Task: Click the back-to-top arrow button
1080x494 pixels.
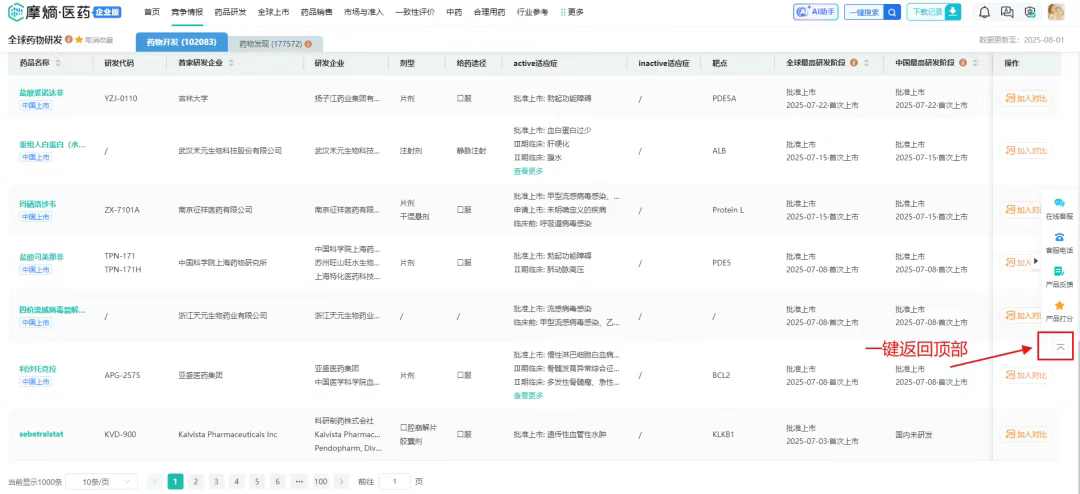Action: click(1060, 345)
